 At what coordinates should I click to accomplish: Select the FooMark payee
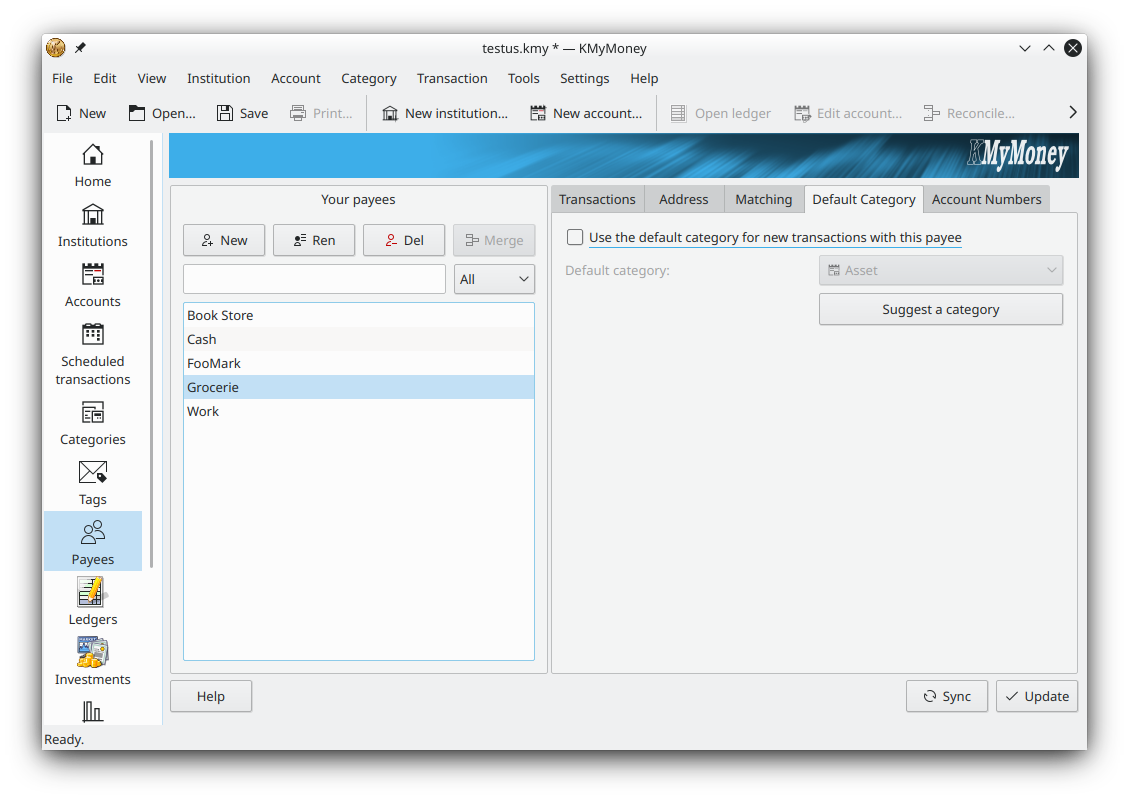click(214, 363)
